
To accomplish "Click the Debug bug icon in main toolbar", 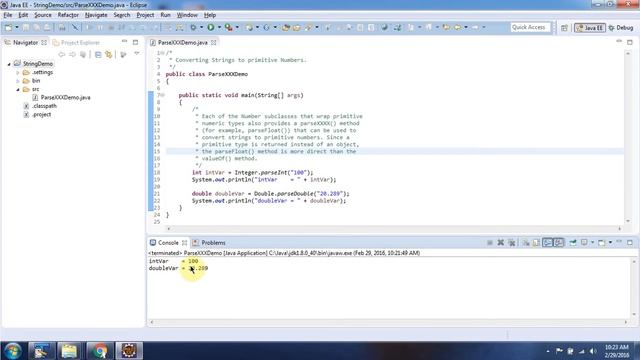I will 193,27.
